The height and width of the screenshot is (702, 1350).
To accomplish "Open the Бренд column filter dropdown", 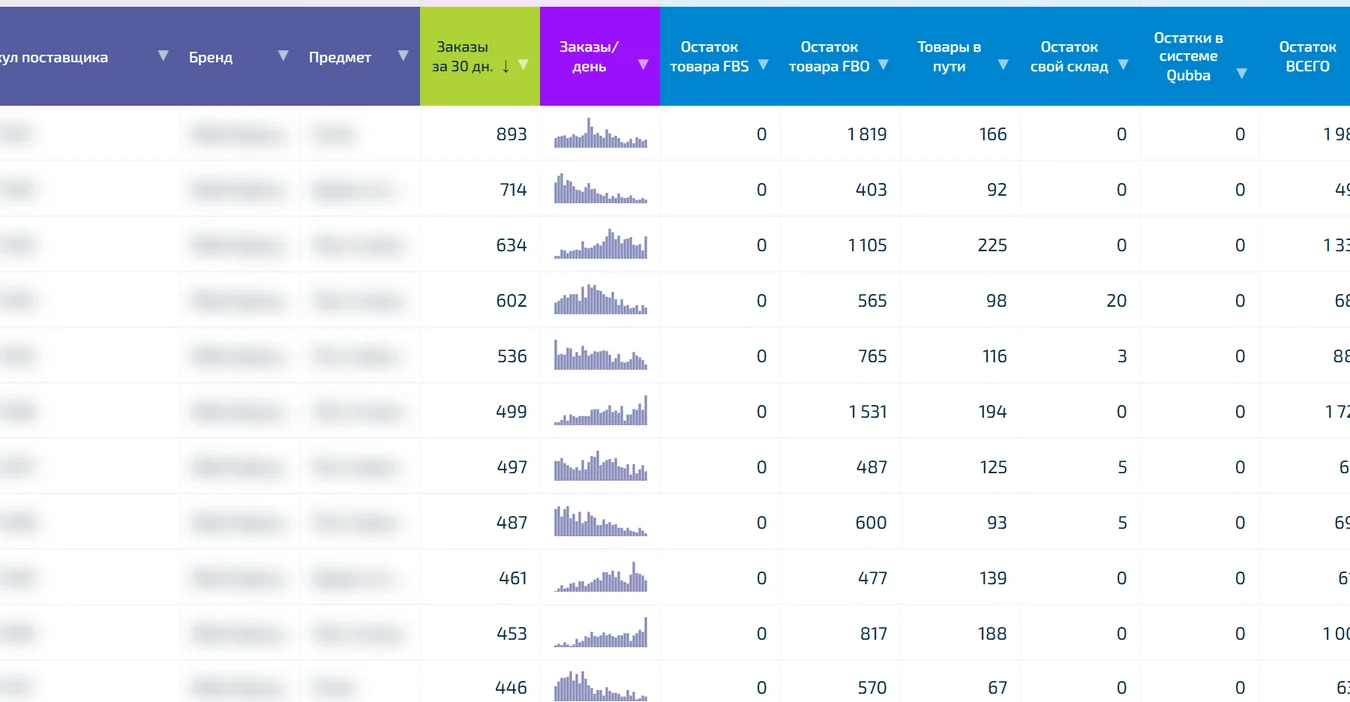I will pyautogui.click(x=283, y=56).
